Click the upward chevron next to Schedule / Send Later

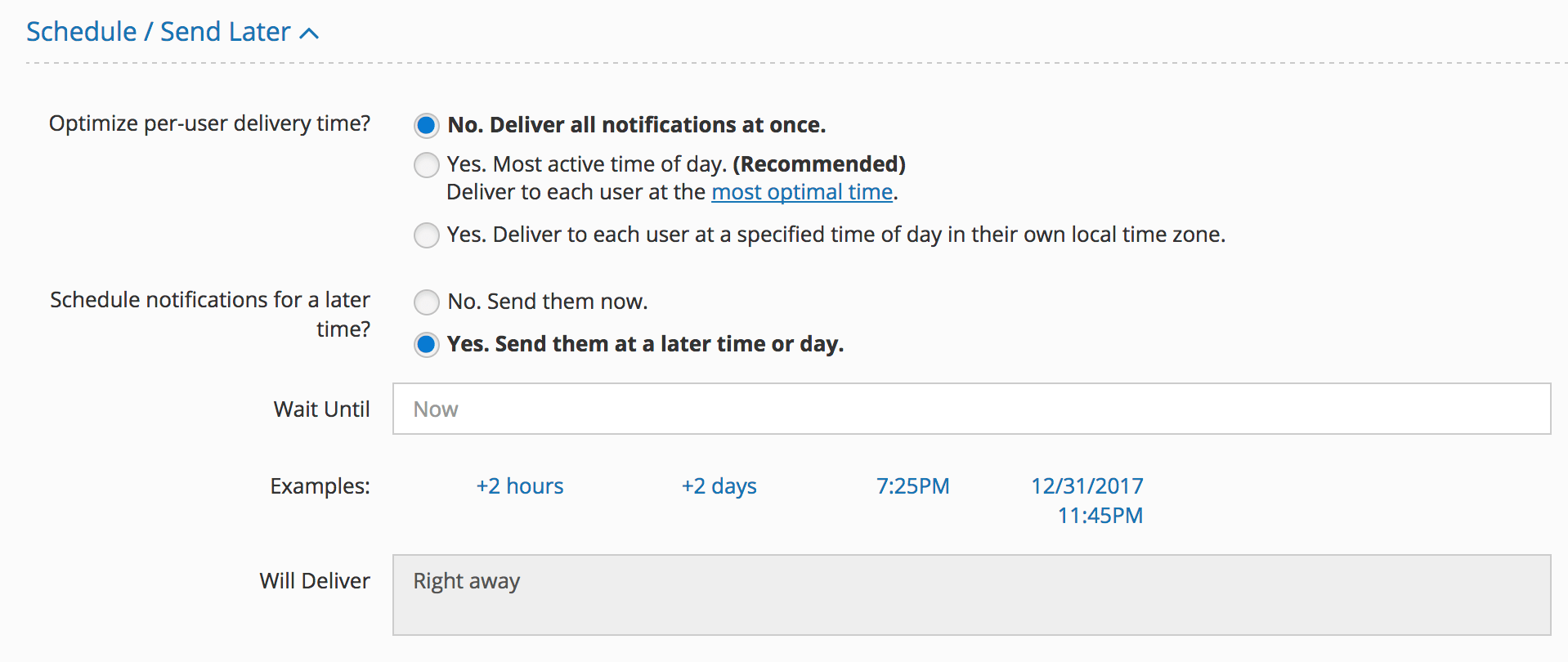(x=307, y=31)
